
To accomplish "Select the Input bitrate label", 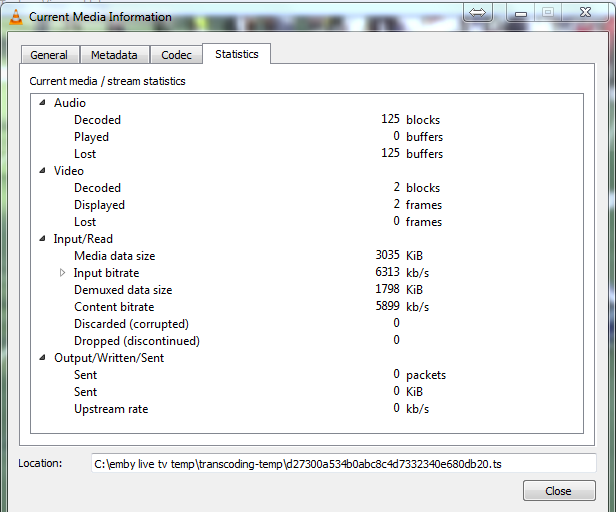I will pyautogui.click(x=106, y=273).
